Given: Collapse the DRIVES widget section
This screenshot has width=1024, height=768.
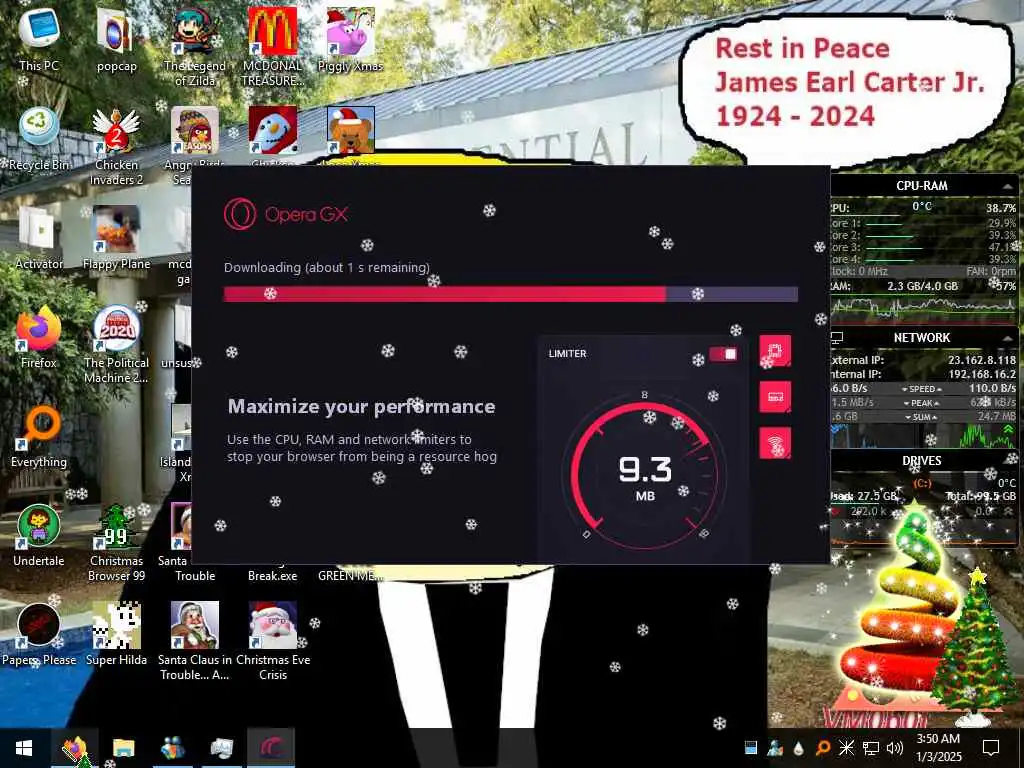Looking at the screenshot, I should [x=1006, y=460].
